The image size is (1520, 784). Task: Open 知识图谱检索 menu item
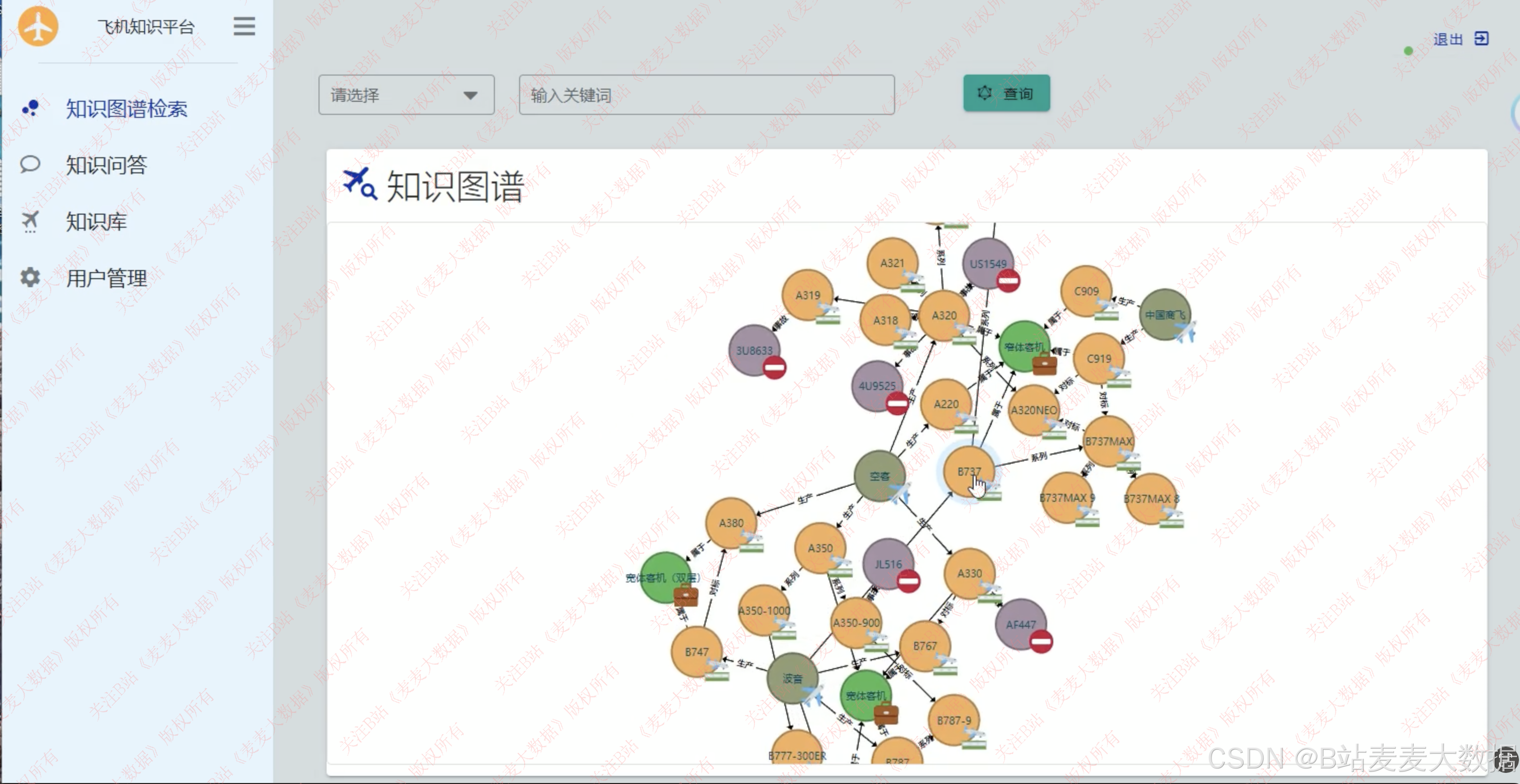pyautogui.click(x=126, y=109)
